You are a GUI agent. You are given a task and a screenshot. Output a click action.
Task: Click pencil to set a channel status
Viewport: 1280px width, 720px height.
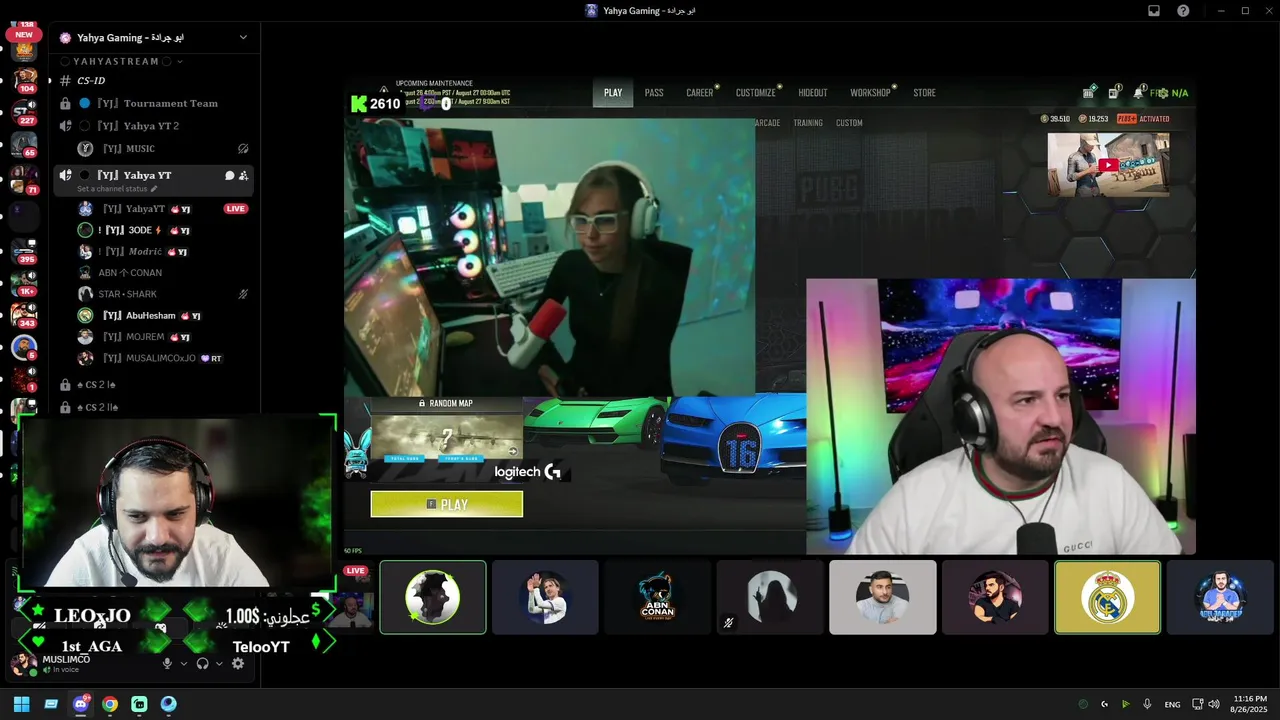click(153, 189)
